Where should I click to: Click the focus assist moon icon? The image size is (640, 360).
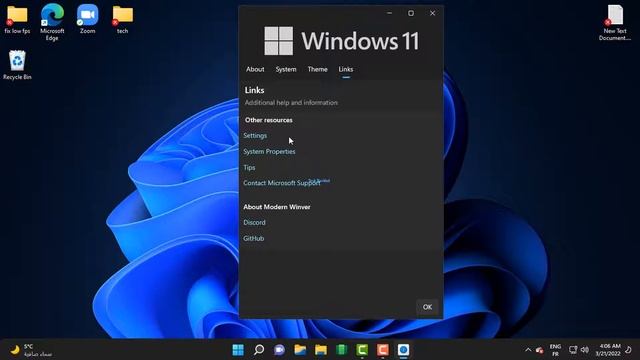tap(629, 350)
